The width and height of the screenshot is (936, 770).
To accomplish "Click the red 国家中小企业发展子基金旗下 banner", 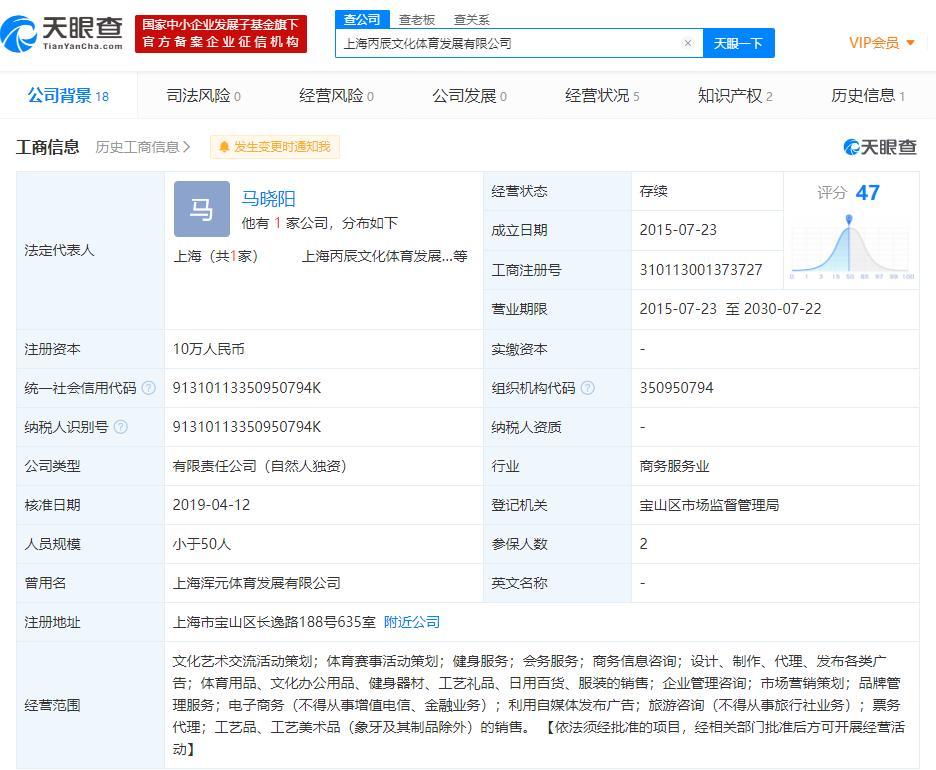I will [x=221, y=34].
